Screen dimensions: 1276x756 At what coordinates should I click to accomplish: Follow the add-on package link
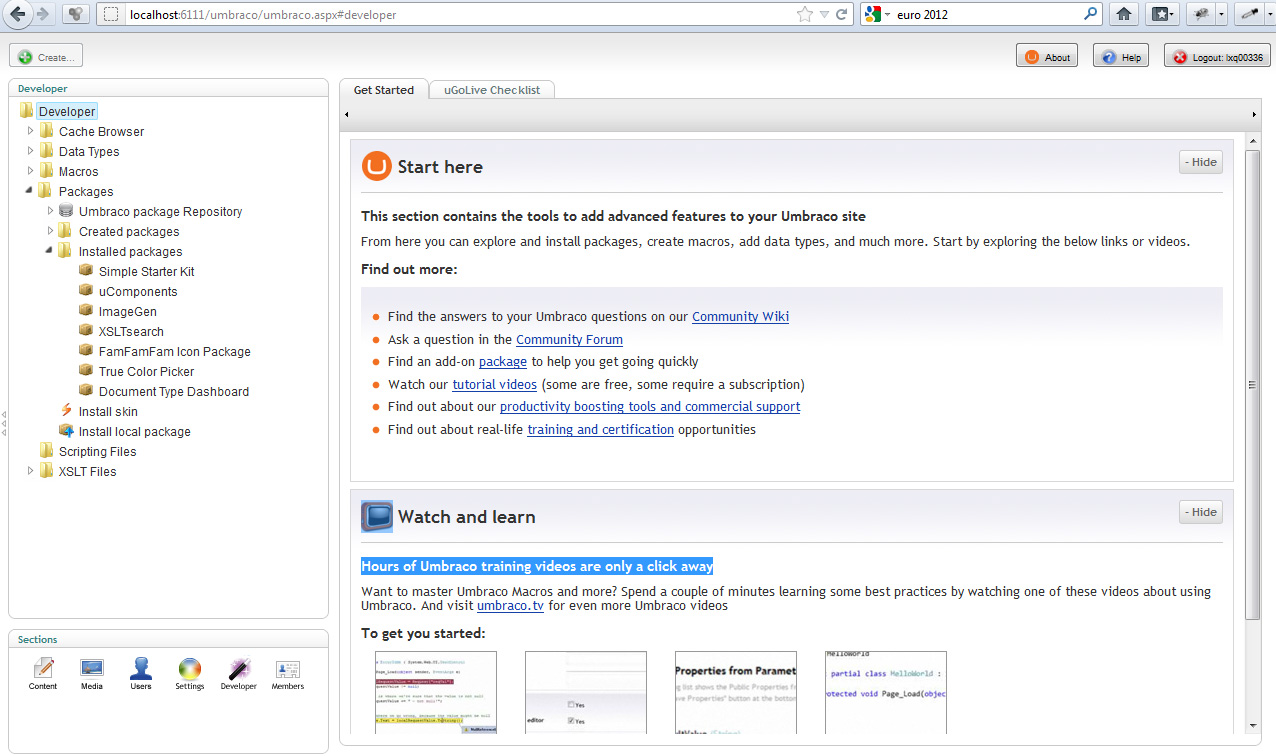[502, 361]
